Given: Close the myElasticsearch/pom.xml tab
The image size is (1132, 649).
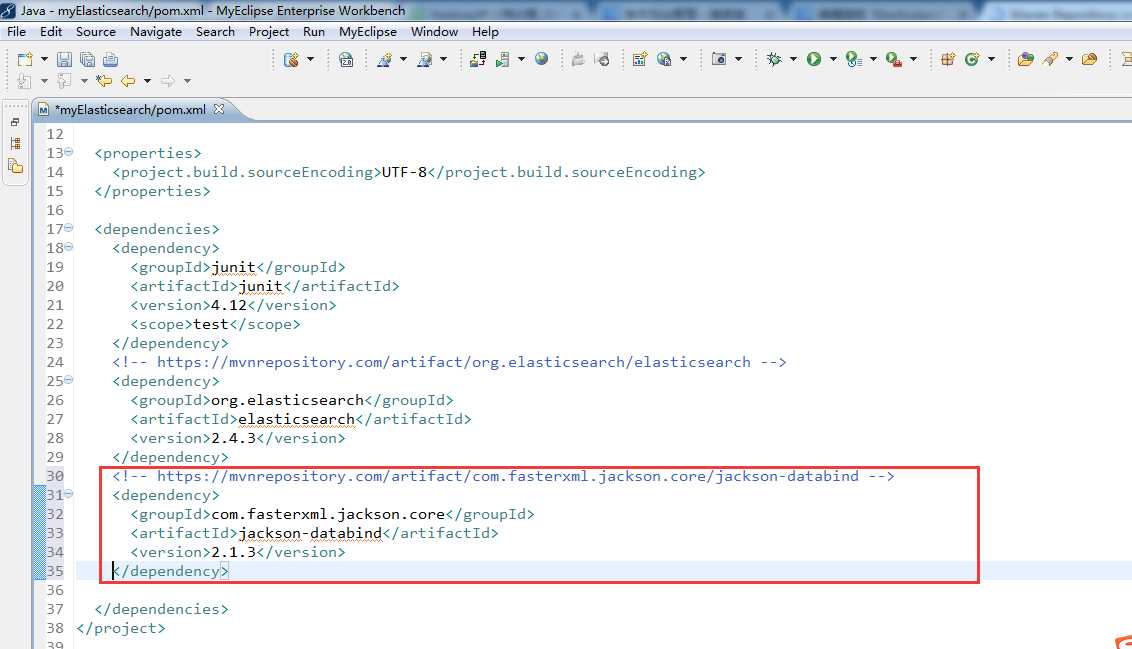Looking at the screenshot, I should click(x=219, y=109).
